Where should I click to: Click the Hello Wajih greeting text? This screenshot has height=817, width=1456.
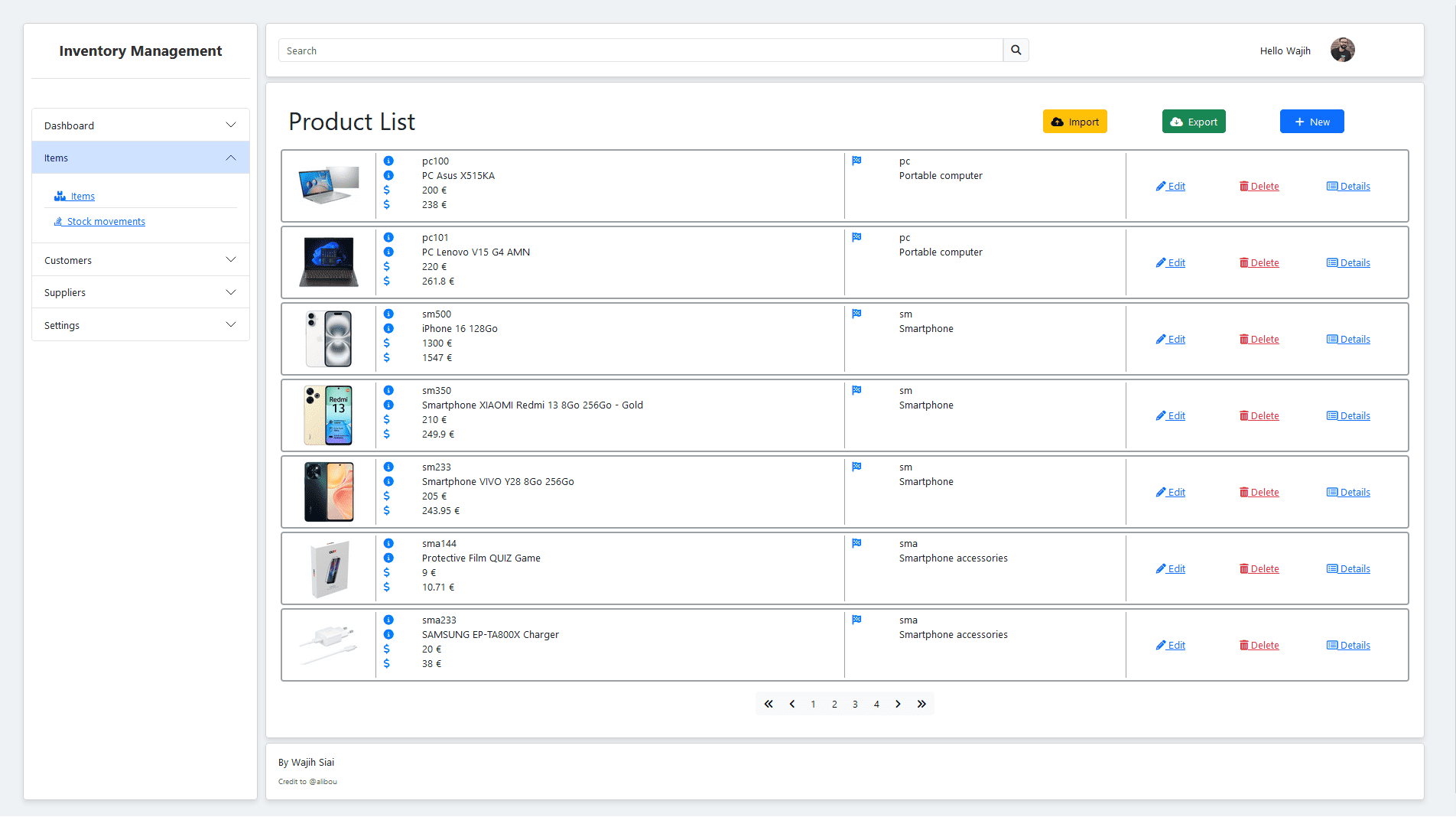[1285, 51]
